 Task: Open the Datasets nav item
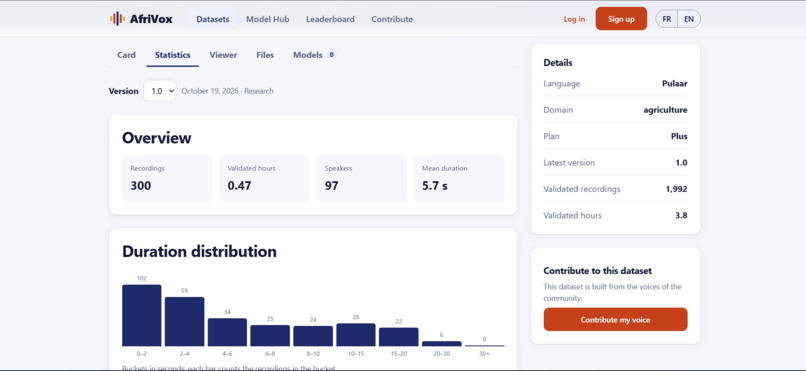[213, 19]
